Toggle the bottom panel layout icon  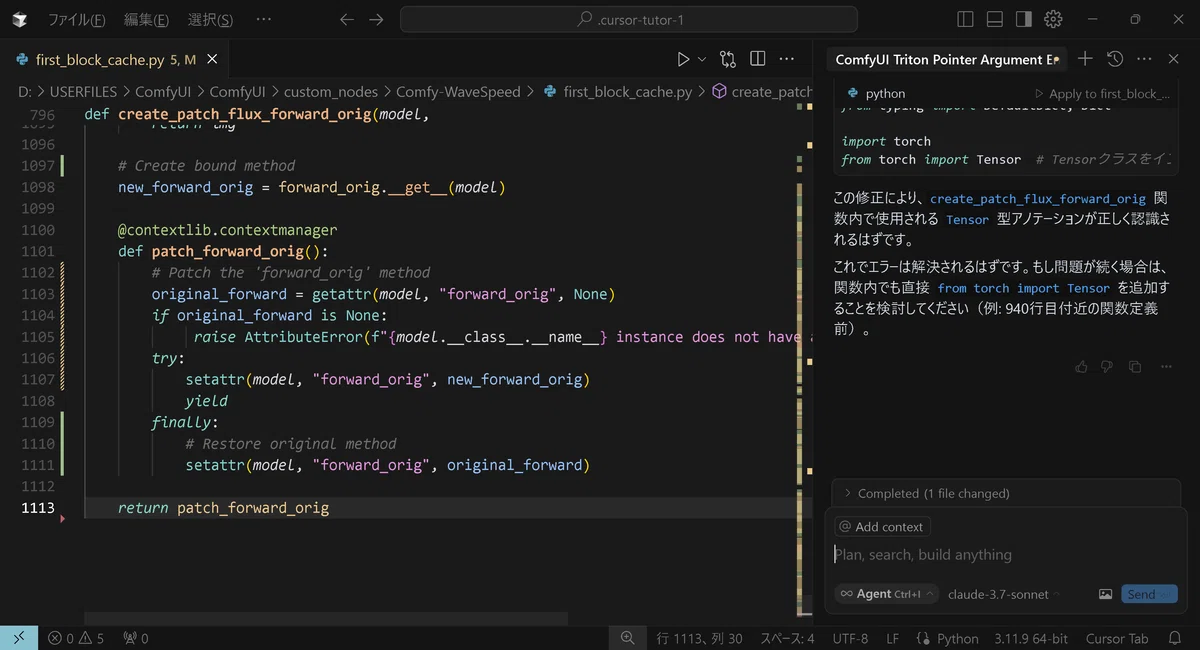coord(994,19)
